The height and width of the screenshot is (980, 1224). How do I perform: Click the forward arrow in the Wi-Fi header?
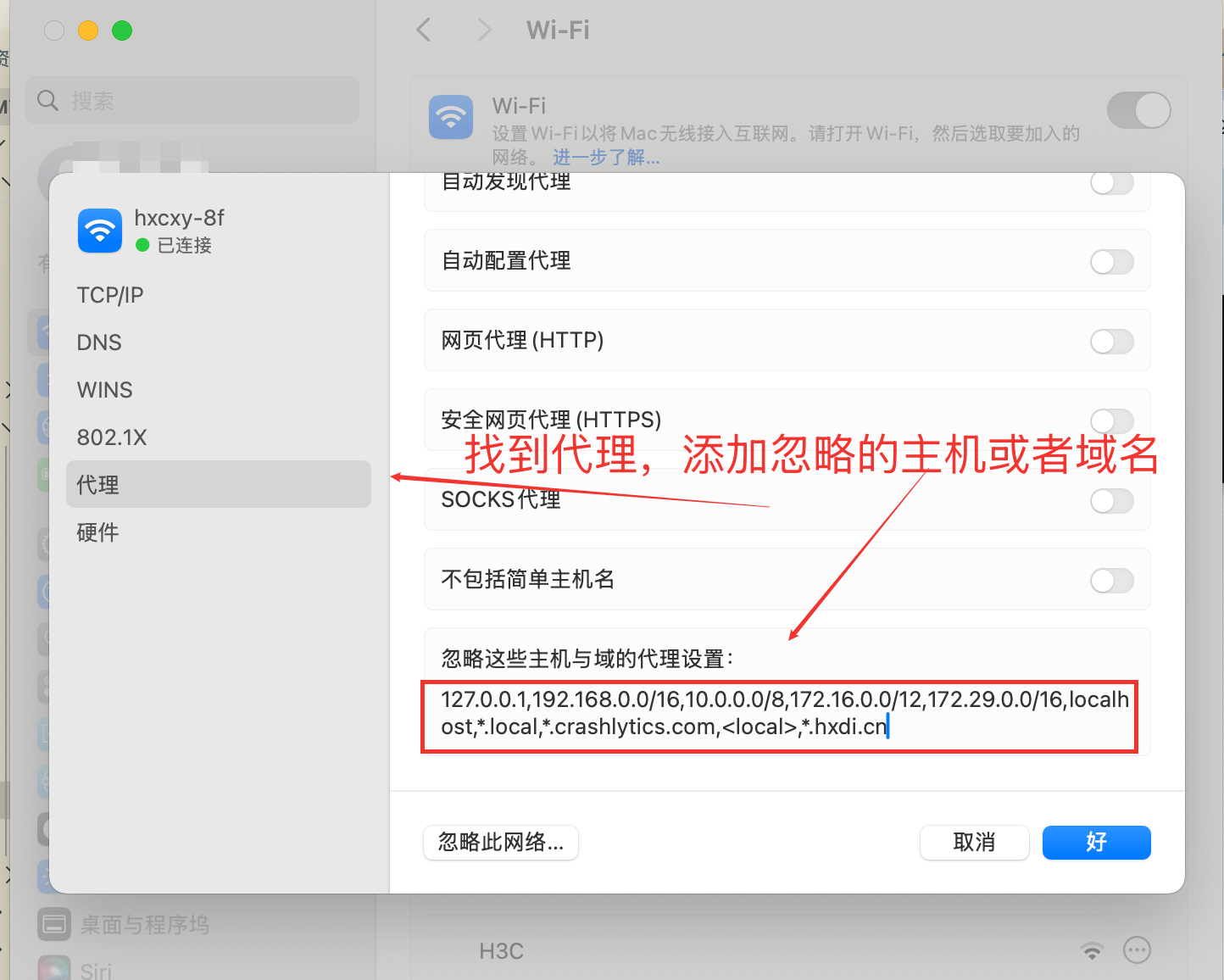coord(484,31)
